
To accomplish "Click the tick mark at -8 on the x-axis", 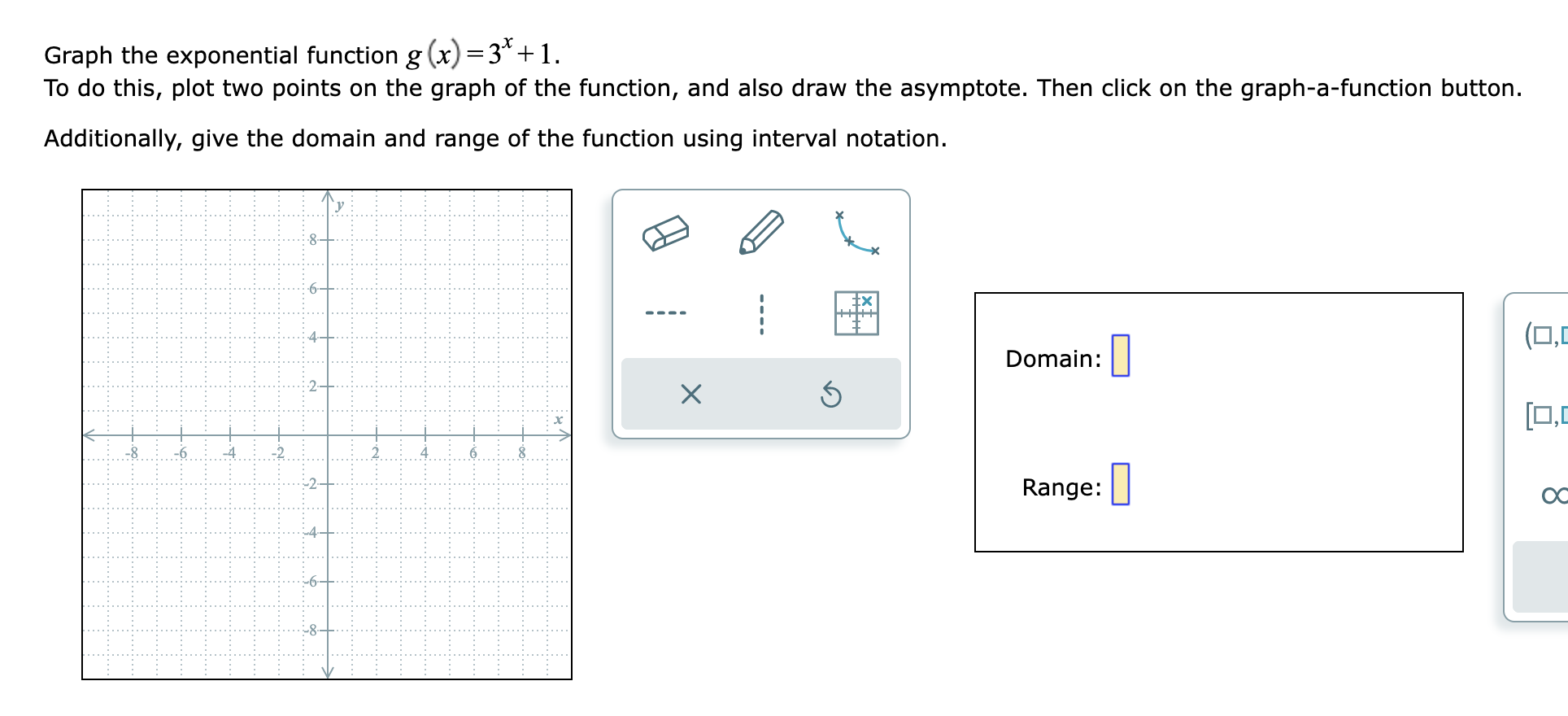I will 133,435.
